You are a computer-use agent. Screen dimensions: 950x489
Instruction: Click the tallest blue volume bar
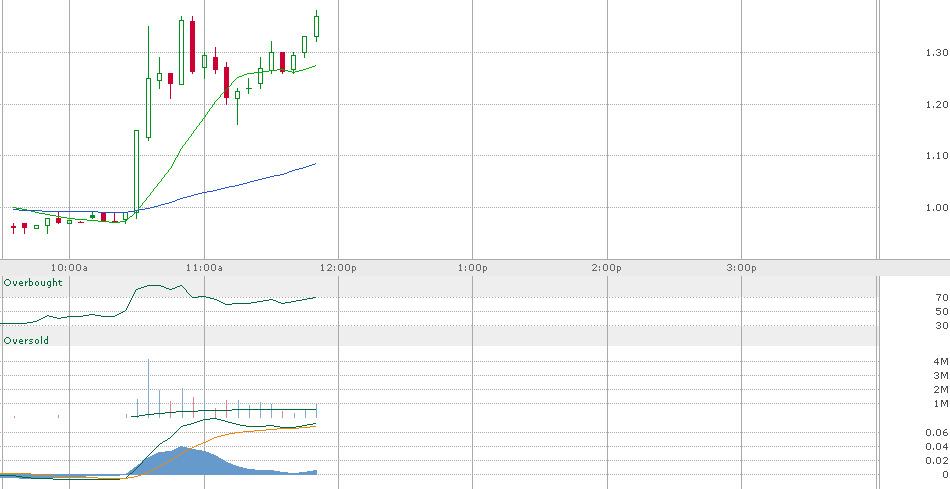coord(148,388)
